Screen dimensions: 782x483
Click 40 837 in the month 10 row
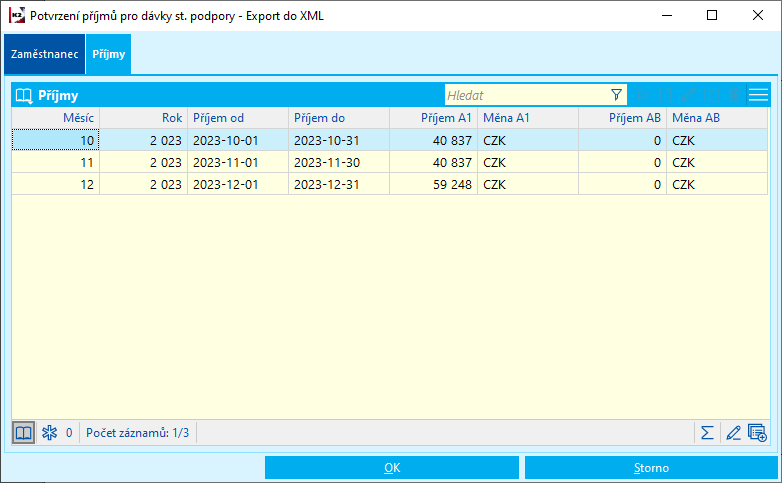click(433, 140)
